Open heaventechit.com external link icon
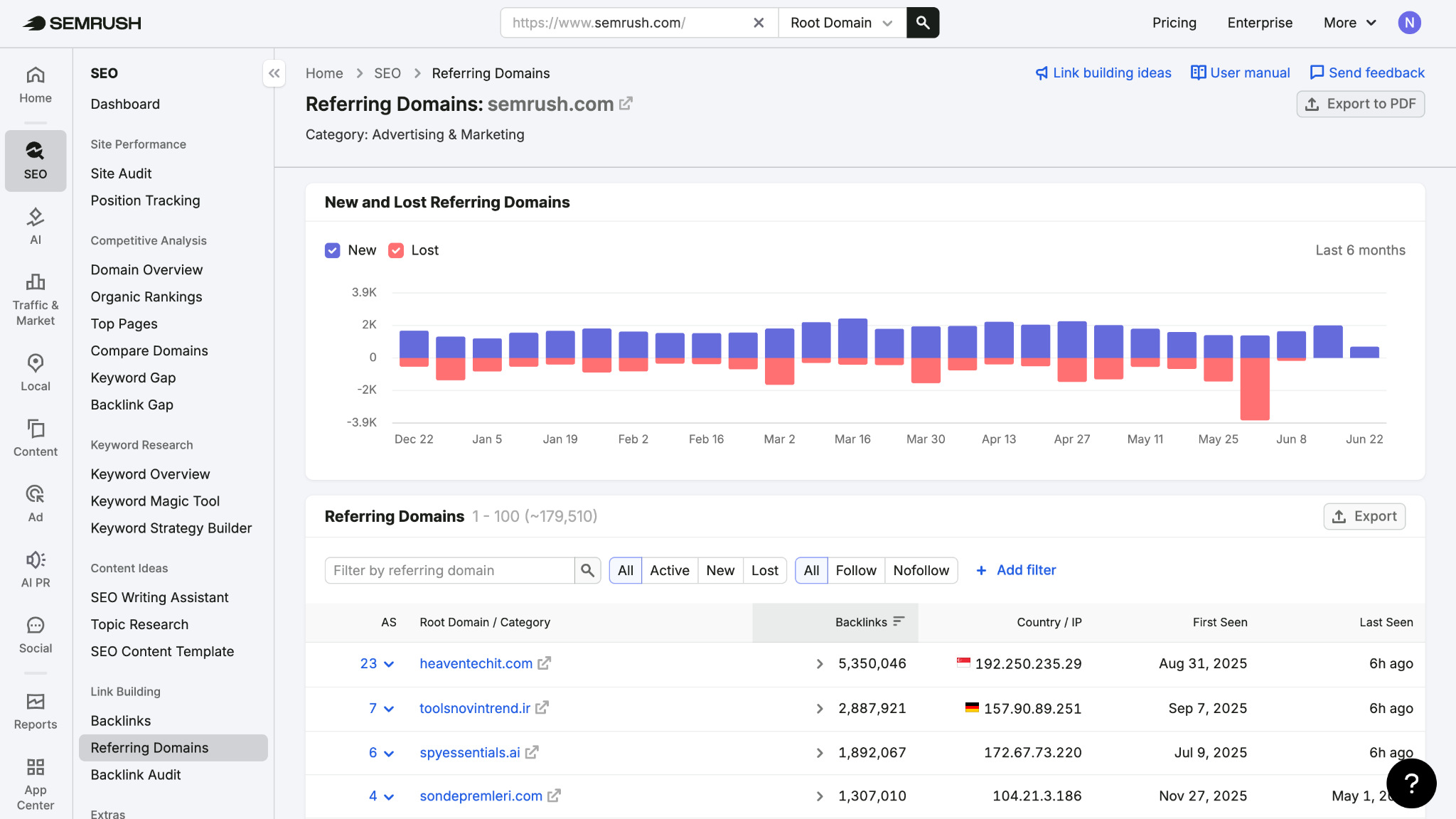This screenshot has width=1456, height=819. (x=544, y=663)
